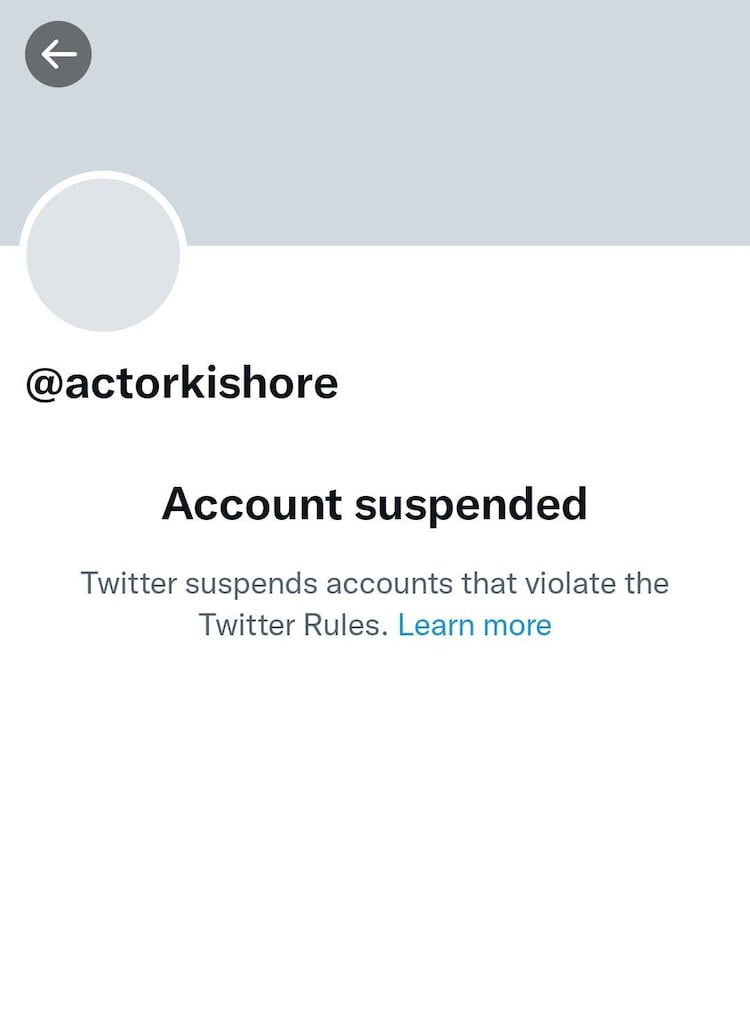Click "actorkishore" after the @ symbol
This screenshot has height=1027, width=750.
click(x=201, y=383)
